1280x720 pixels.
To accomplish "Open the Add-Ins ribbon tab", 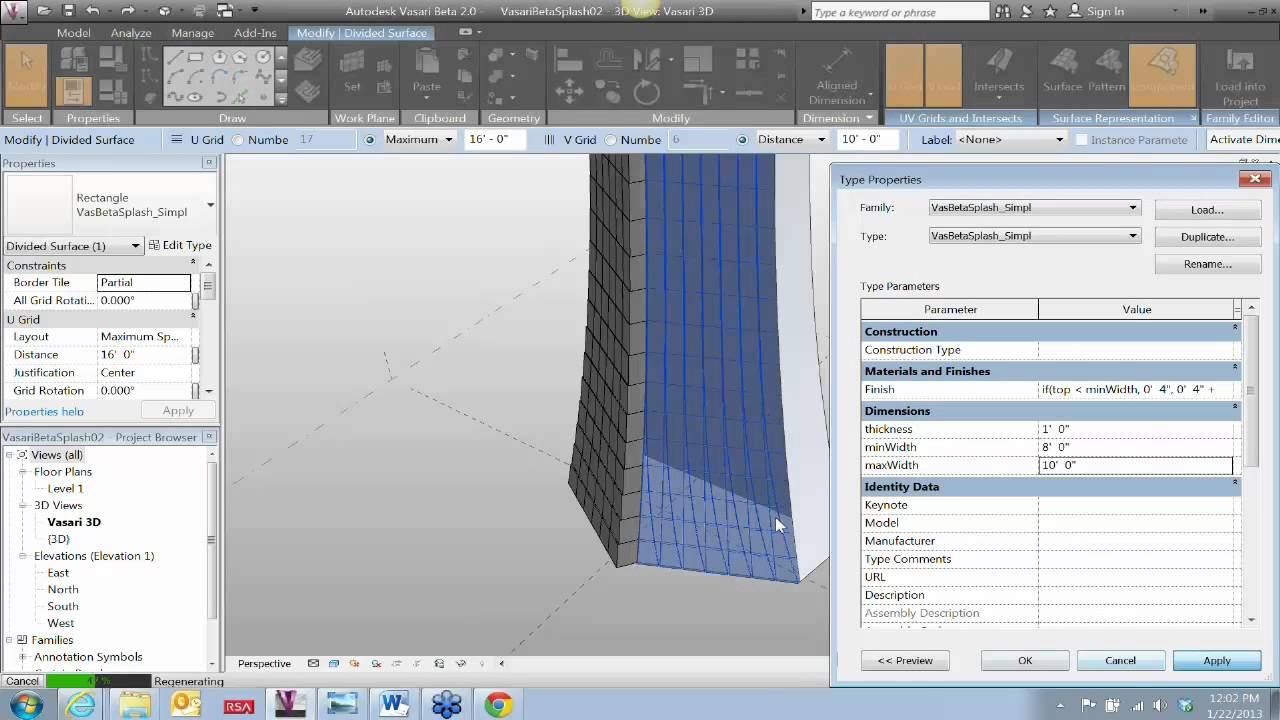I will point(255,33).
